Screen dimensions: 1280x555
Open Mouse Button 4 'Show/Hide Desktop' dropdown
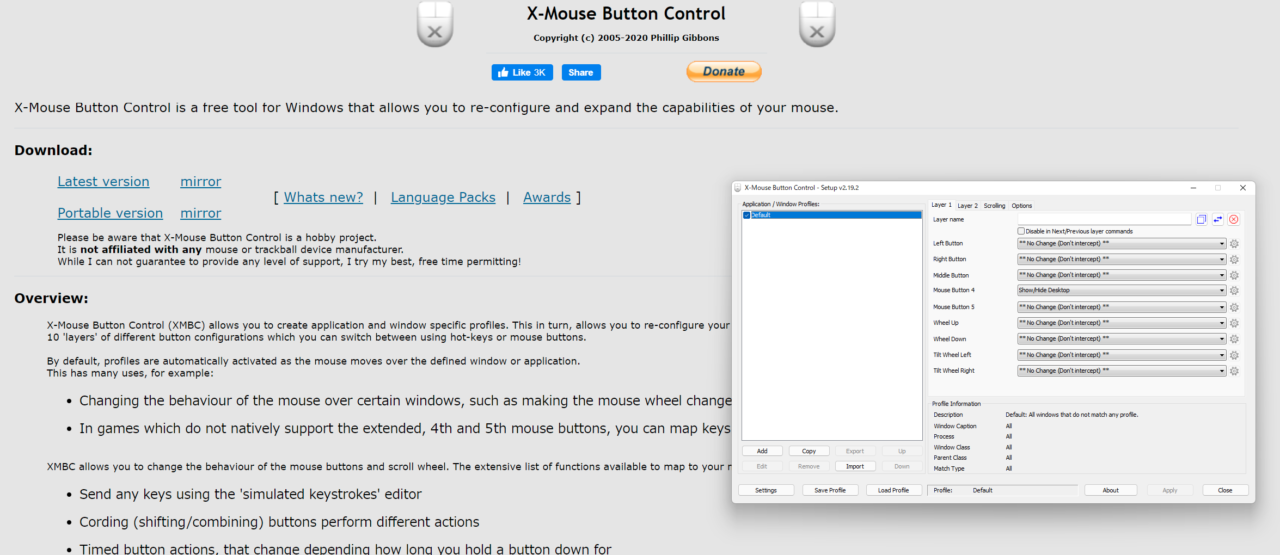pos(1122,291)
